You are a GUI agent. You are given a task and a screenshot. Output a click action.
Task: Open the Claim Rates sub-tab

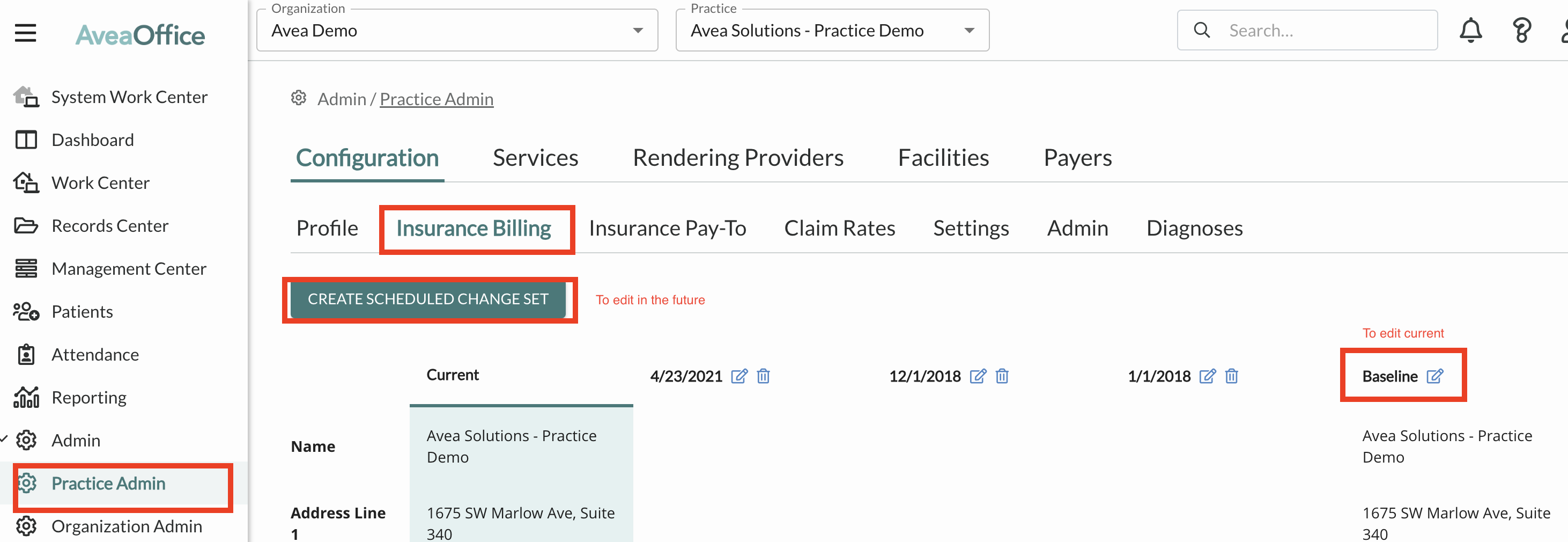[x=839, y=229]
